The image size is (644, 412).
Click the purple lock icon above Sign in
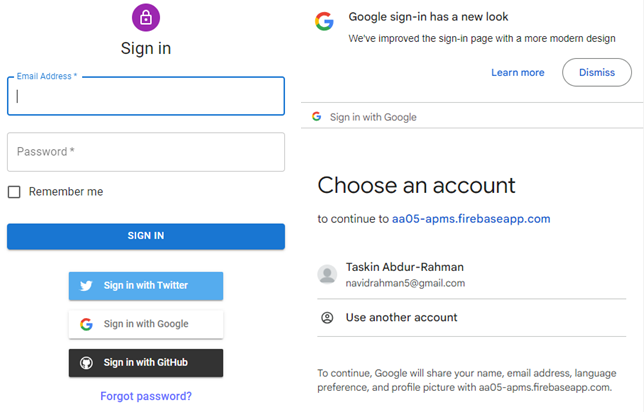[x=146, y=18]
